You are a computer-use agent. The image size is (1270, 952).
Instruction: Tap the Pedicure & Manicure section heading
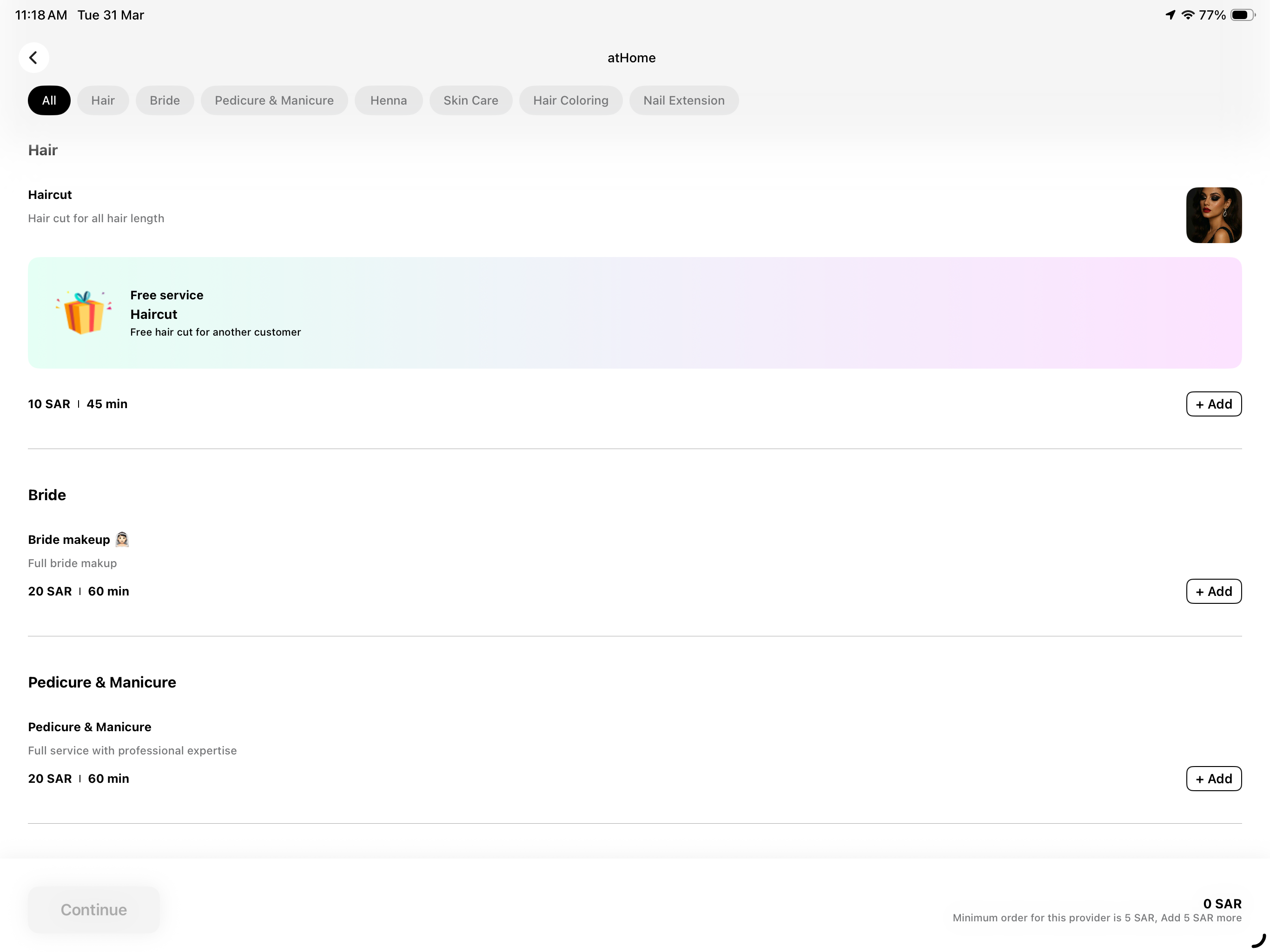102,682
